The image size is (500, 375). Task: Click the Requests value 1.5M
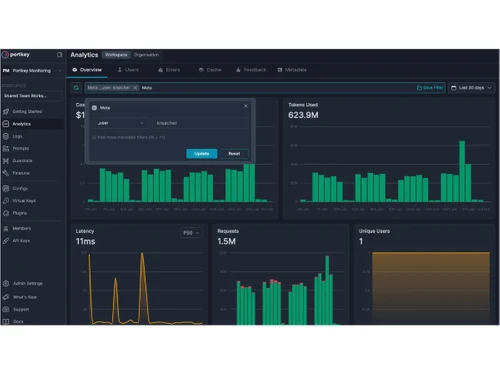227,241
